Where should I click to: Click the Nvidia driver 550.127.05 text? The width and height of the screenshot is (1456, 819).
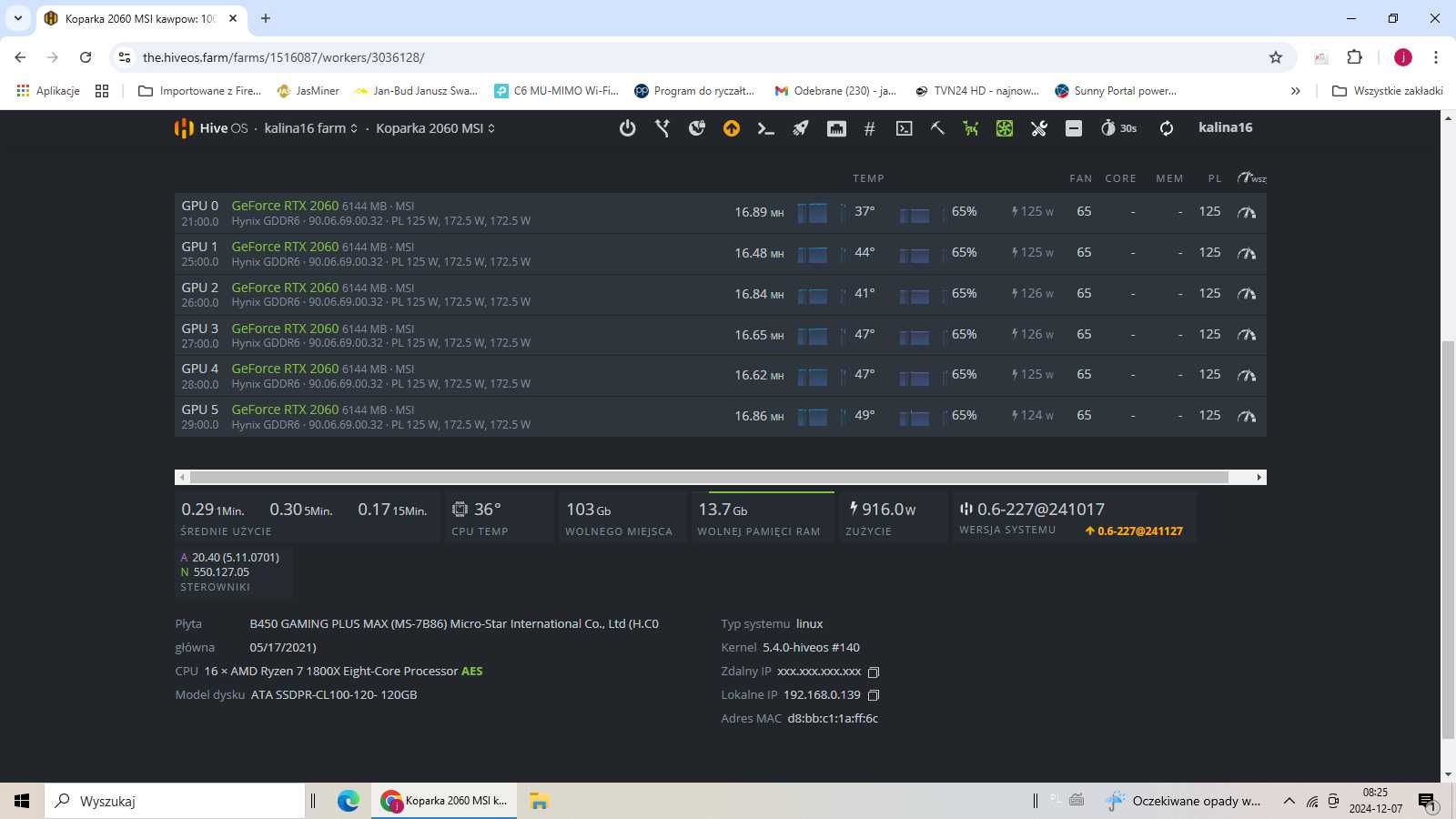[221, 572]
